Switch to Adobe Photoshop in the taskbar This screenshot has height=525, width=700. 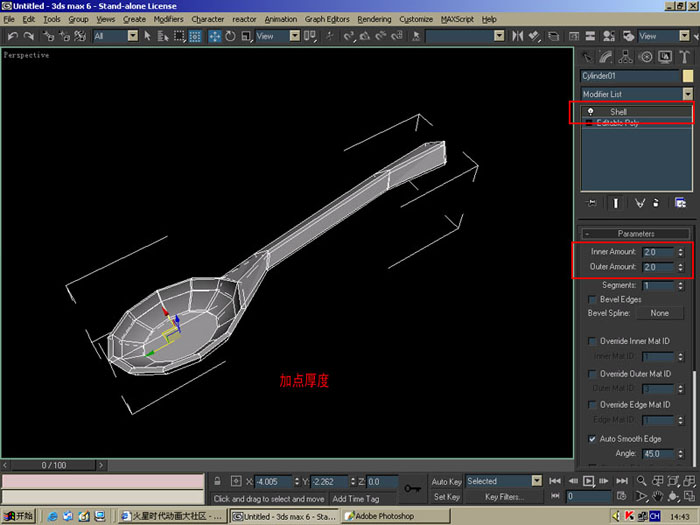(x=396, y=516)
